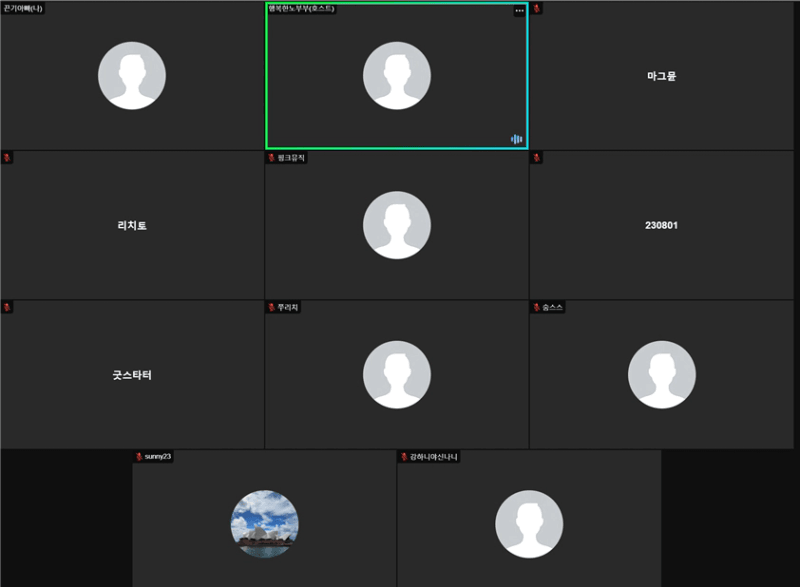This screenshot has height=587, width=800.
Task: Select the avatar in the 강하니아신나니 tile
Action: point(529,524)
